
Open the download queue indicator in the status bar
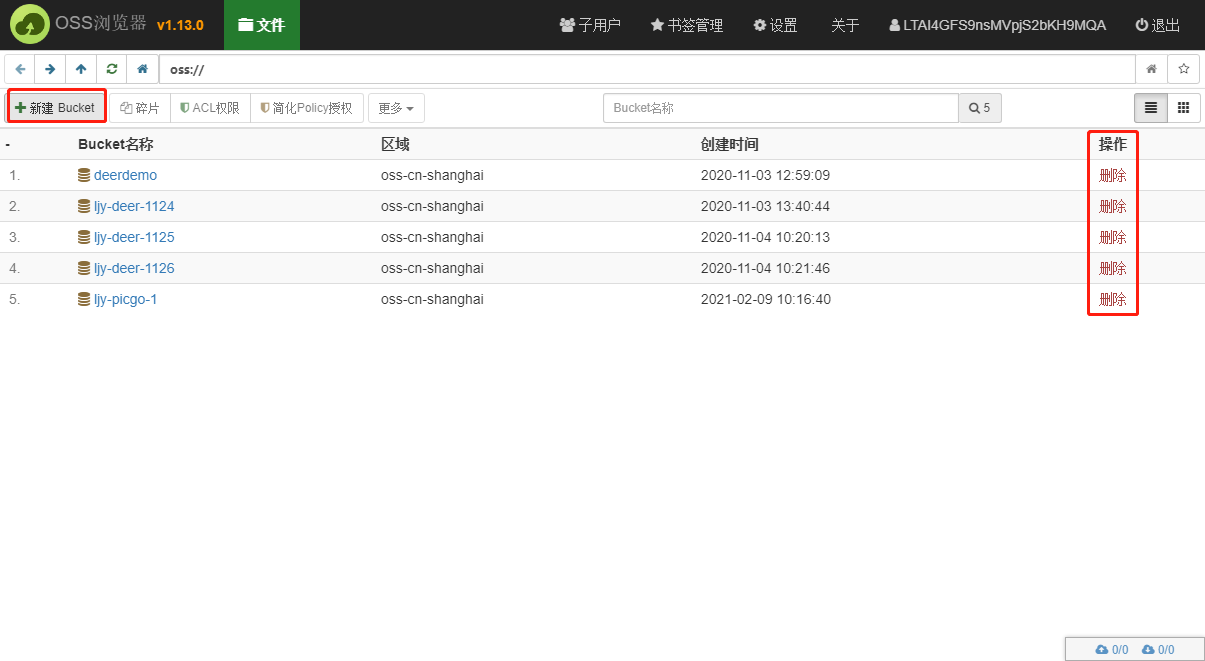click(x=1158, y=649)
